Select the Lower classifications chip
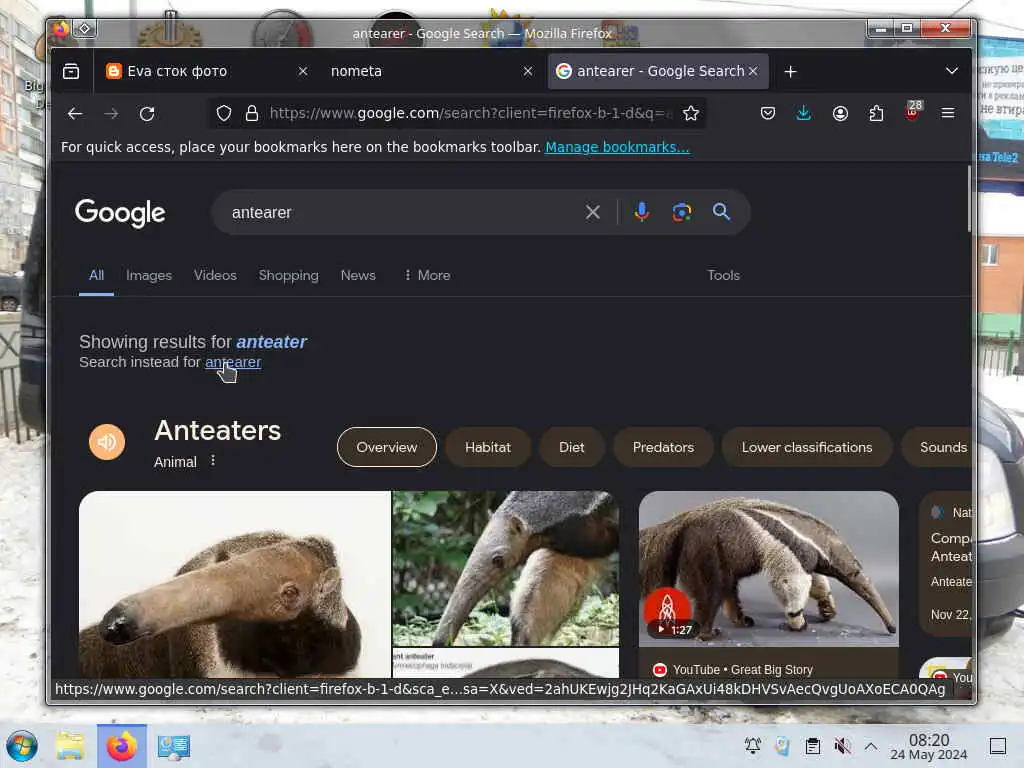Viewport: 1024px width, 768px height. (807, 447)
